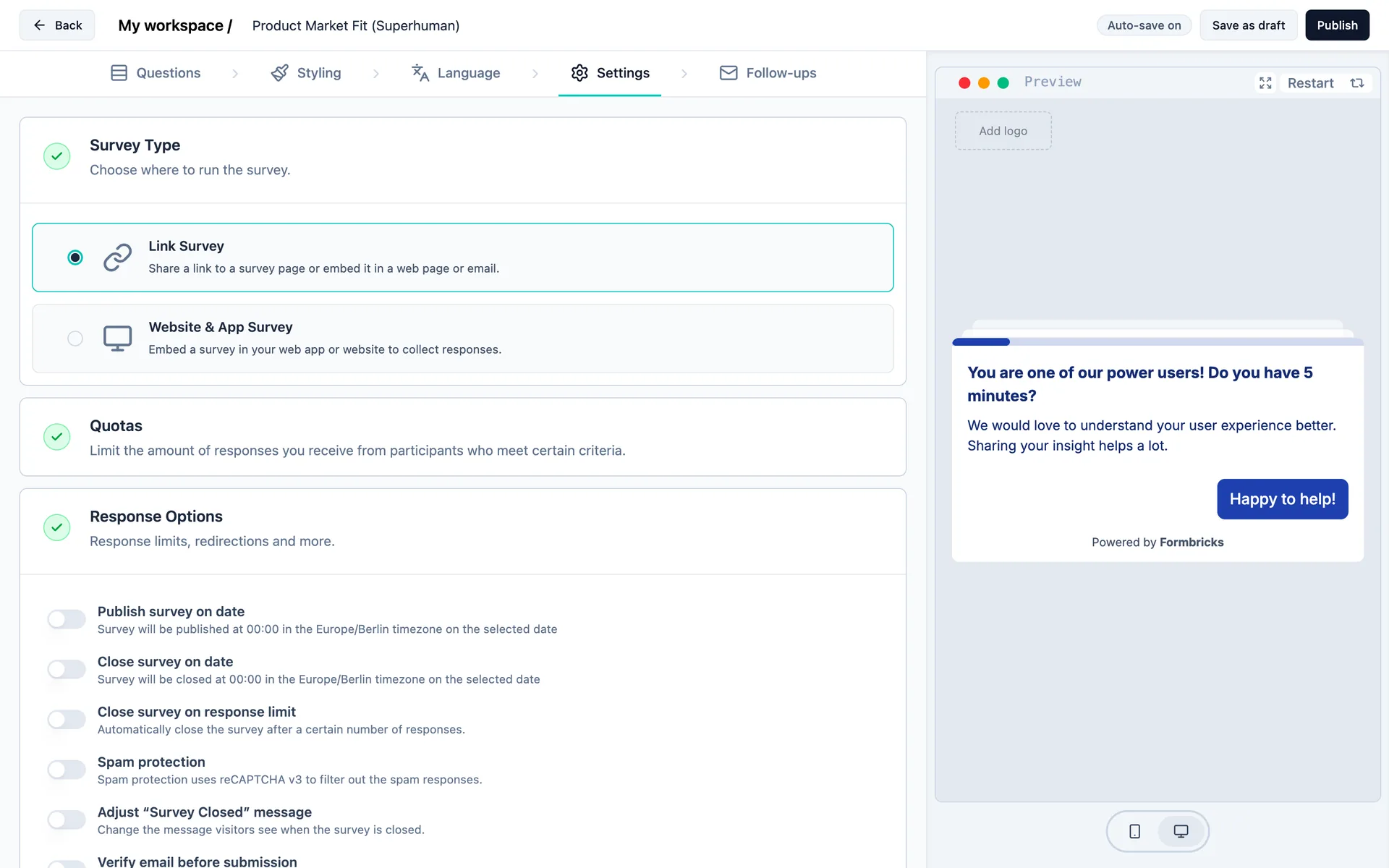Click Quotas green check icon
Screen dimensions: 1389x868
click(56, 437)
